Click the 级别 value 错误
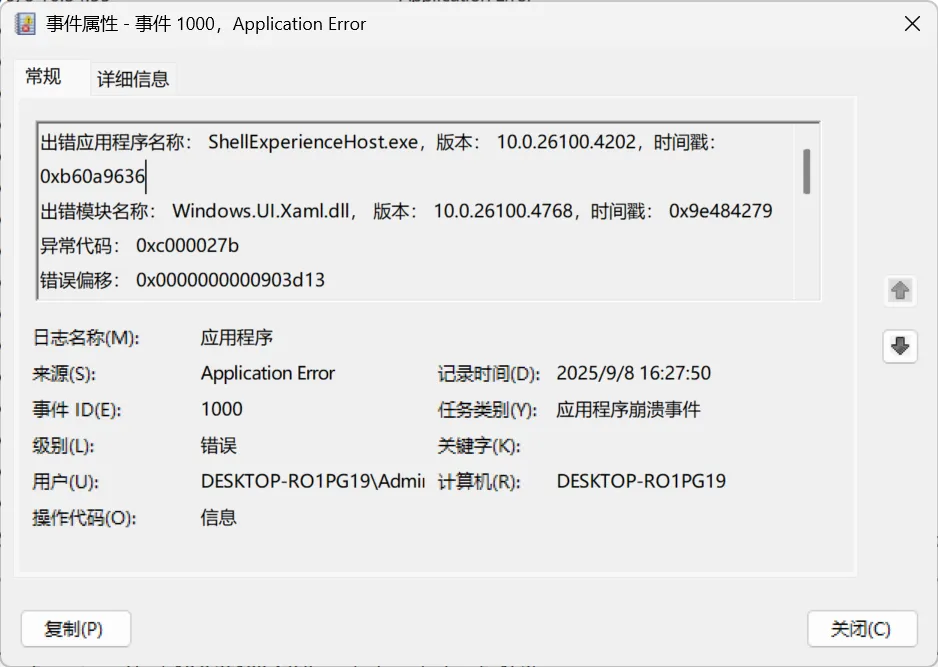Viewport: 938px width, 667px height. coord(219,446)
